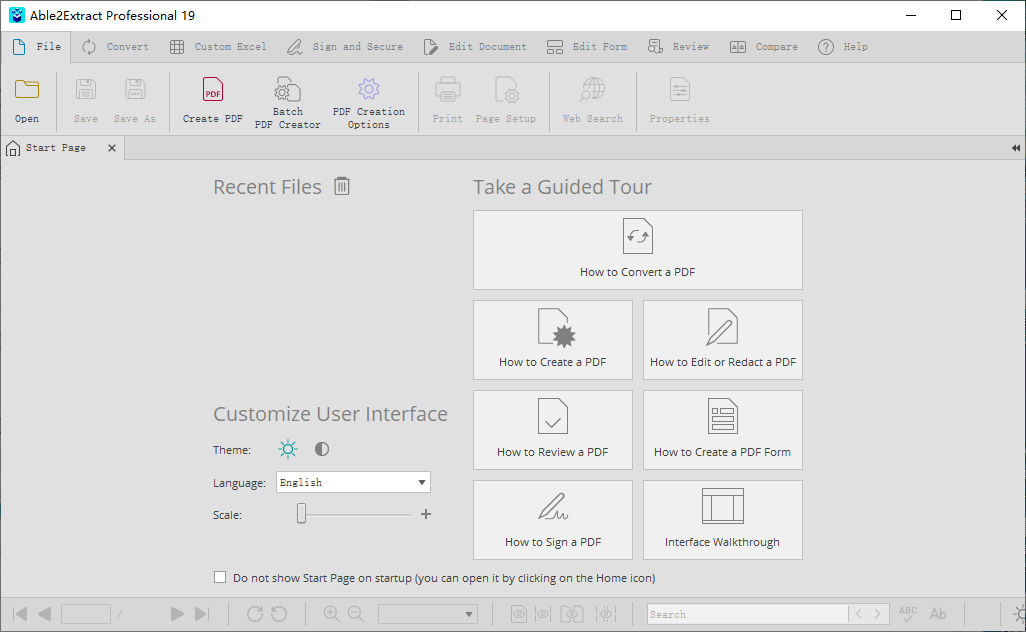Viewport: 1026px width, 632px height.
Task: Open the Batch PDF Creator tool
Action: pos(287,91)
